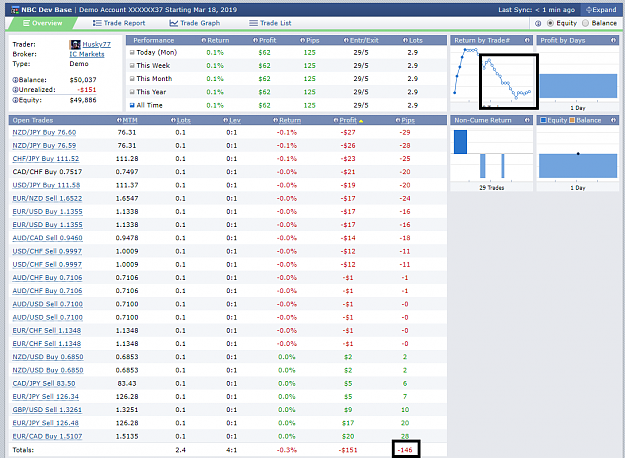
Task: Switch to the Trade Report tab
Action: coord(119,23)
